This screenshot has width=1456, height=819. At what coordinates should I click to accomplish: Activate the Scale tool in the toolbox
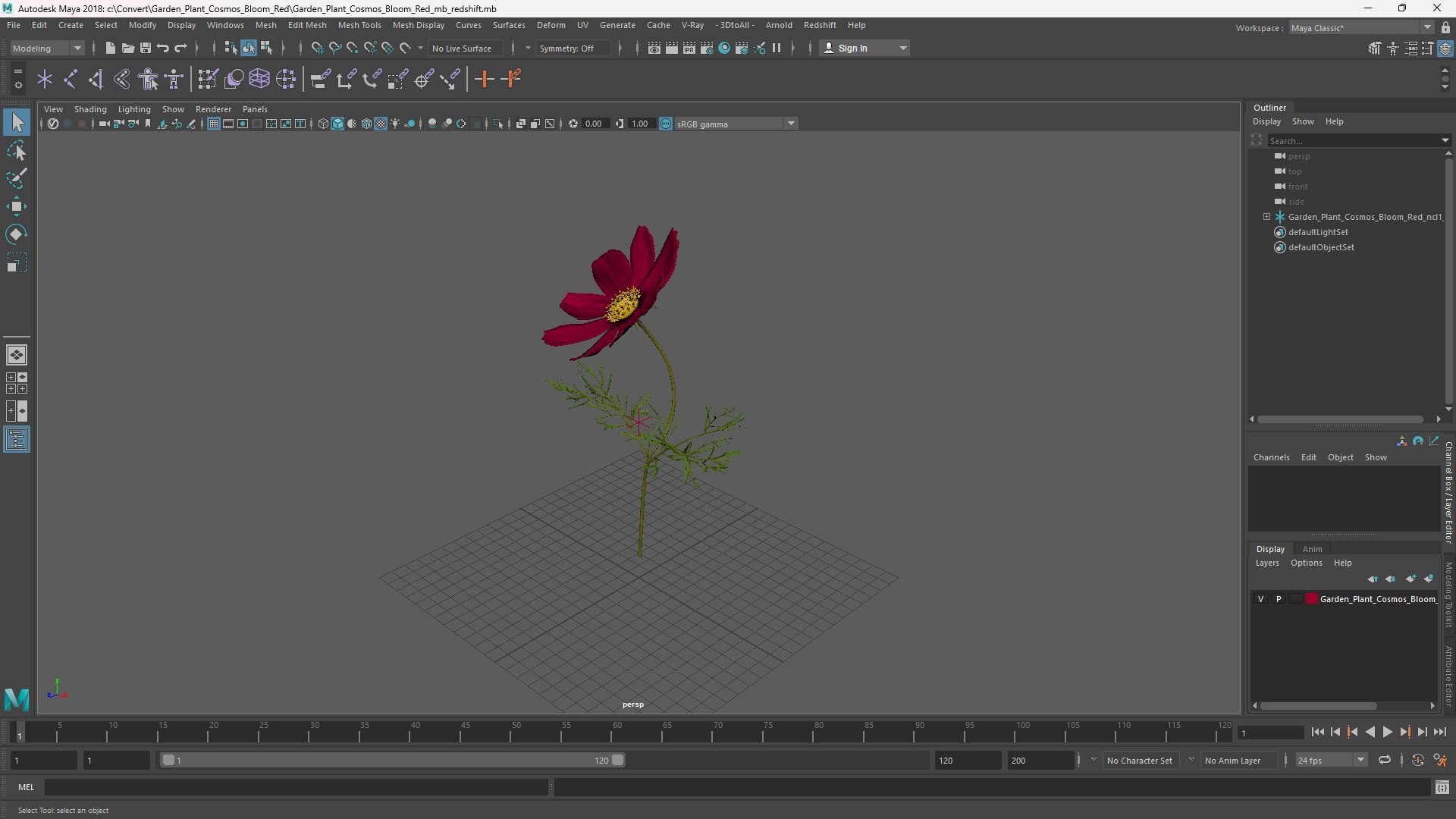point(17,262)
